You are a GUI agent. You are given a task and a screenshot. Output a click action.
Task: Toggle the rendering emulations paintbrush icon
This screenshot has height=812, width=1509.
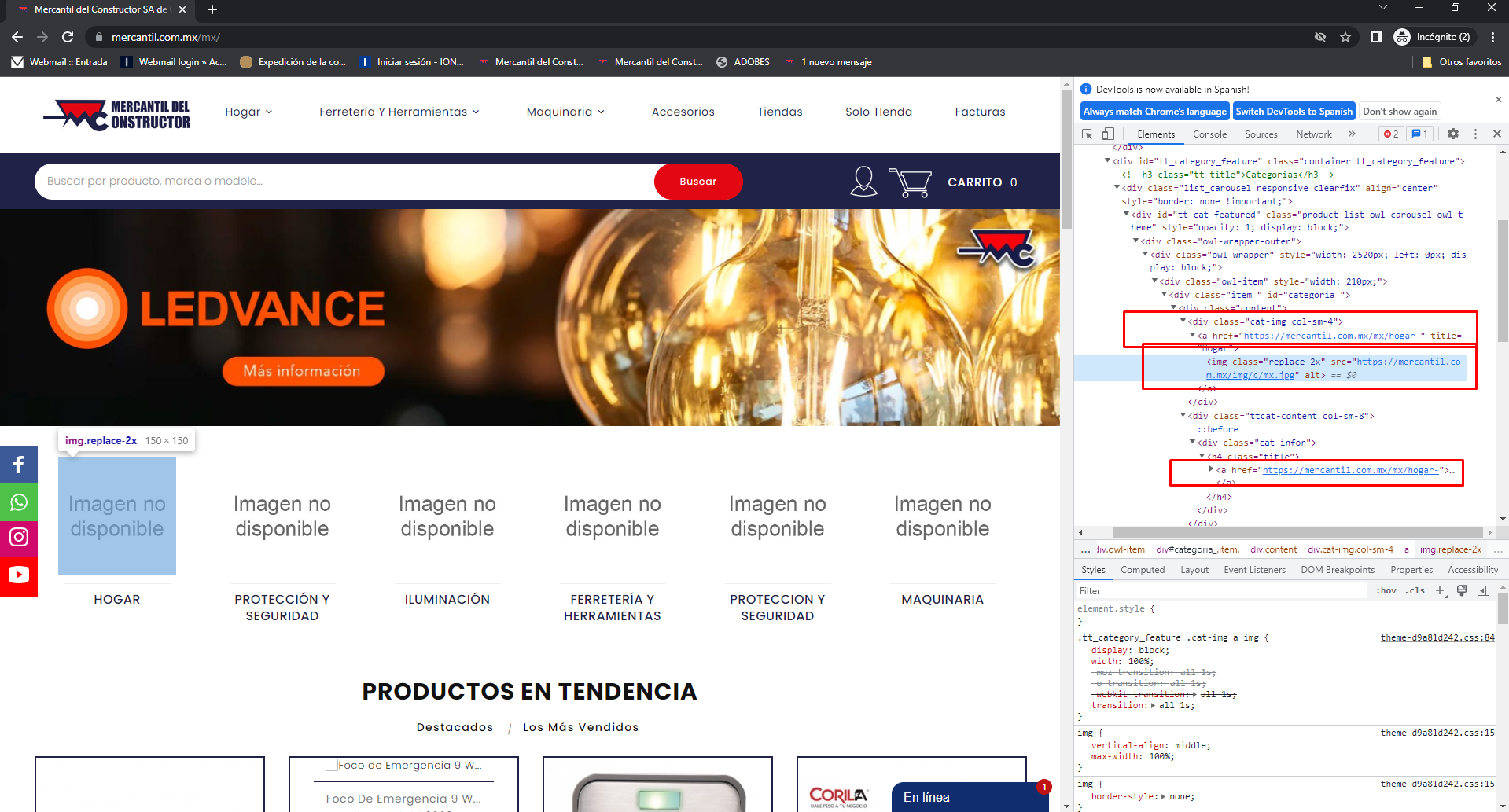tap(1462, 590)
